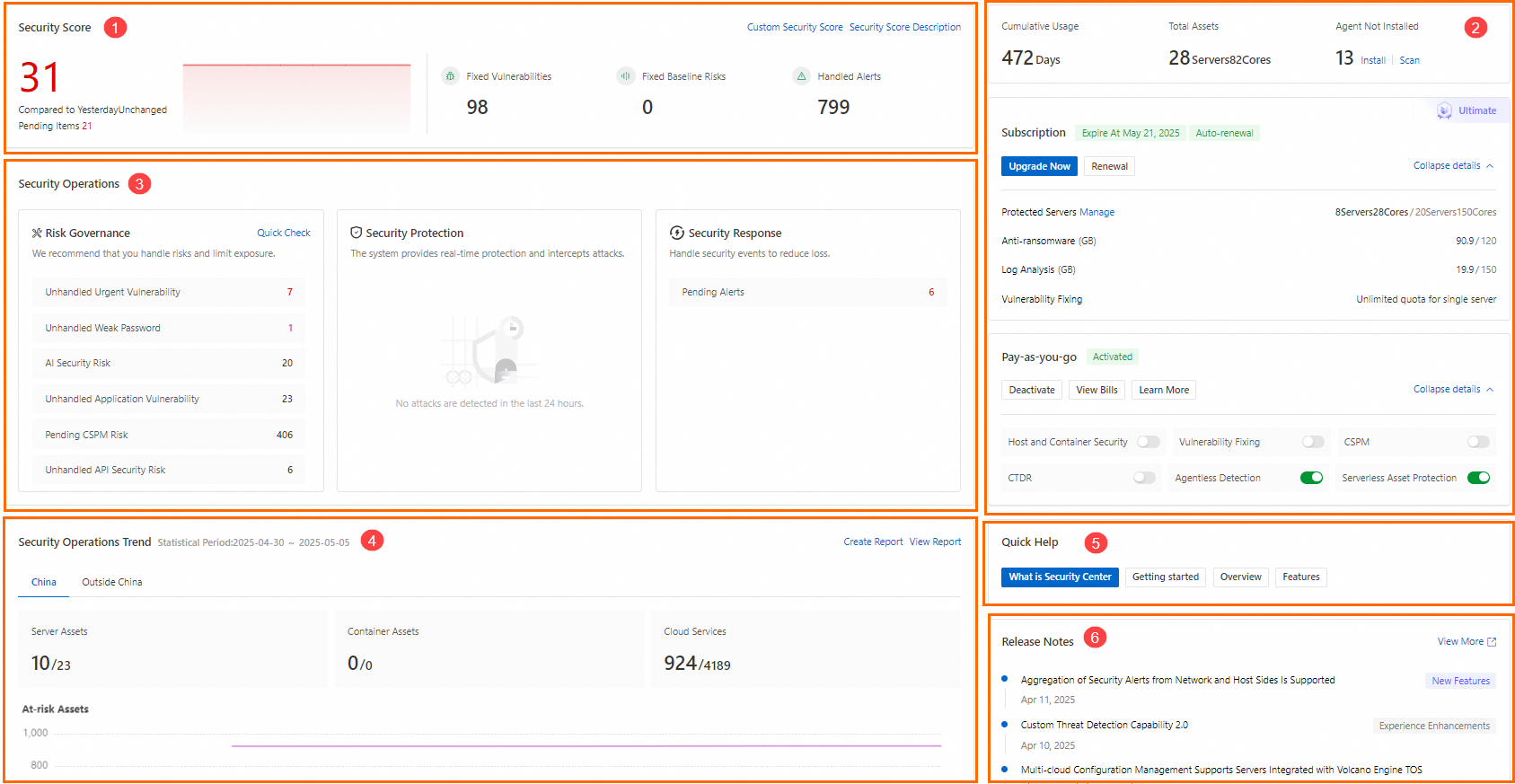
Task: Click the Fixed Vulnerabilities bug icon
Action: (450, 76)
